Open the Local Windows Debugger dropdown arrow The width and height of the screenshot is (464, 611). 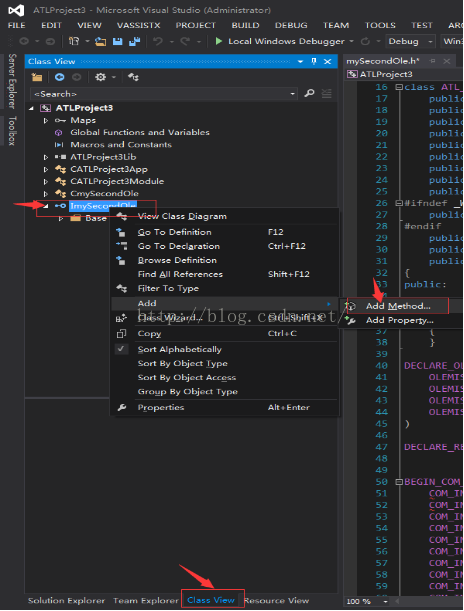[x=351, y=41]
